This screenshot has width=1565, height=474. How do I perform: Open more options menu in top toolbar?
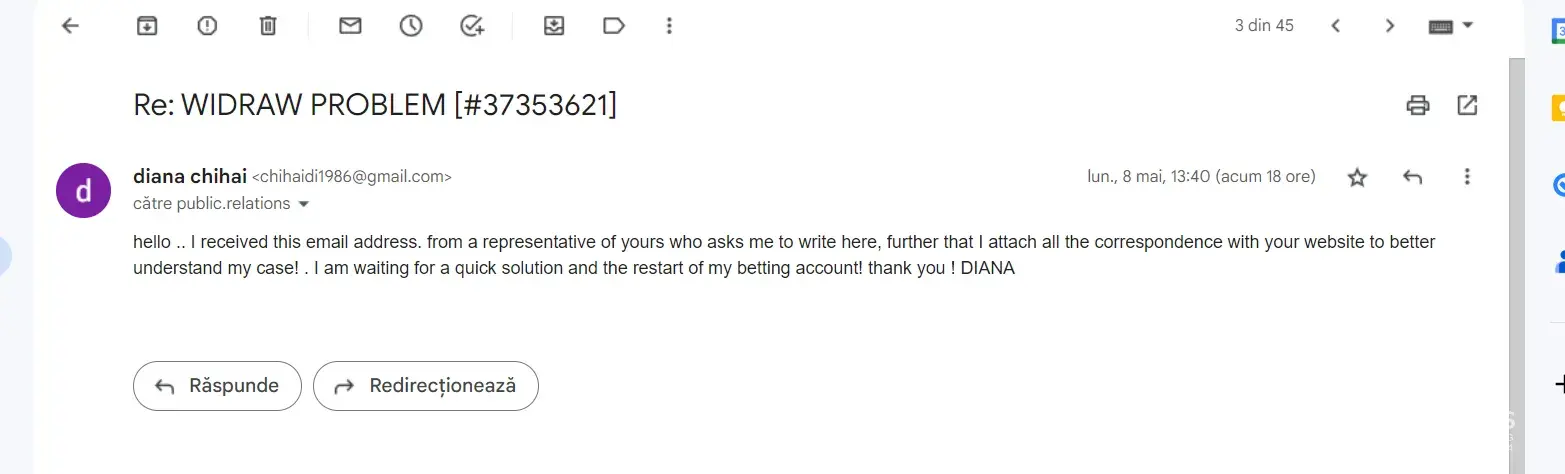(670, 26)
